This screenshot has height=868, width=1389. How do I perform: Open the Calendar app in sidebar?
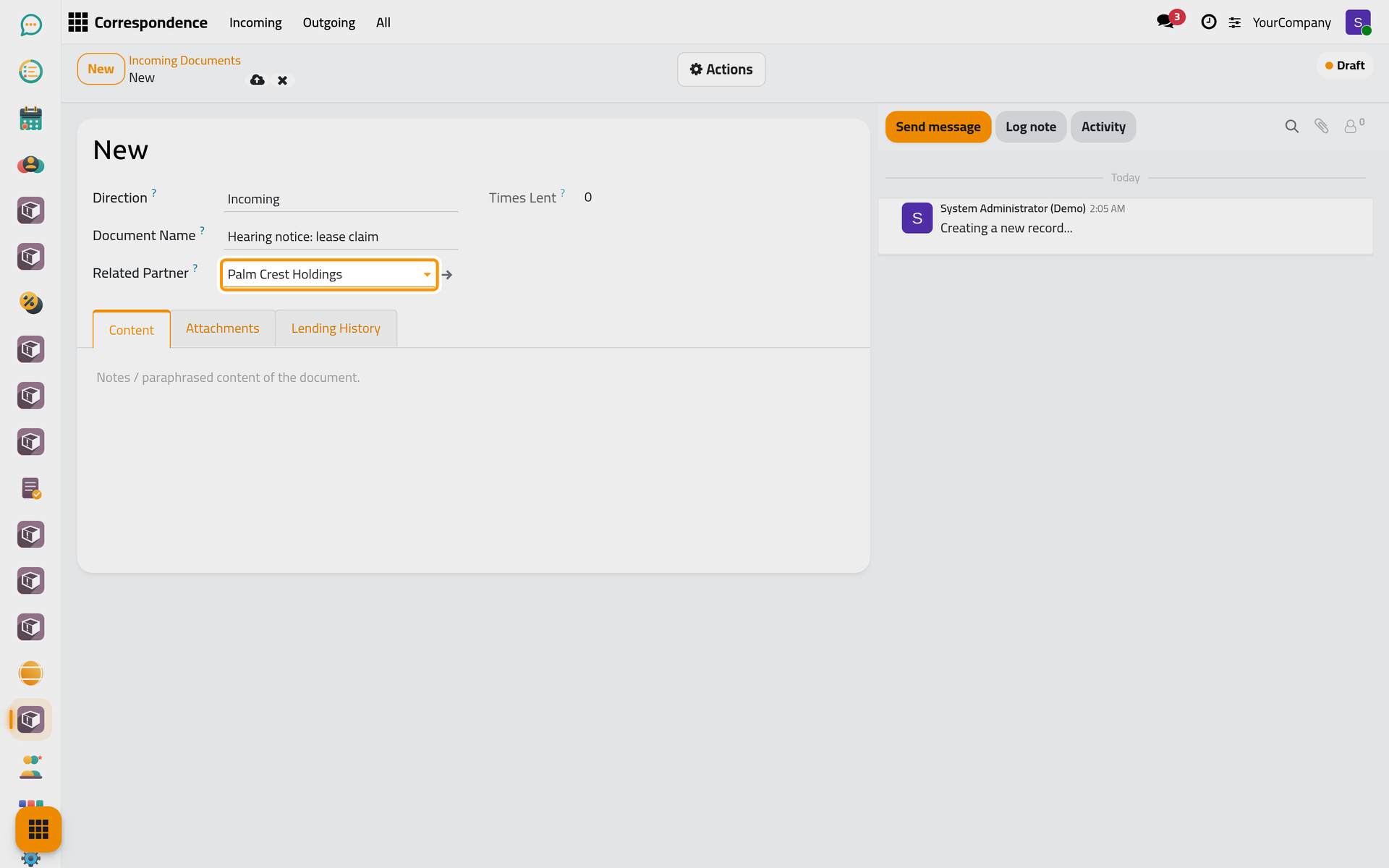tap(30, 118)
